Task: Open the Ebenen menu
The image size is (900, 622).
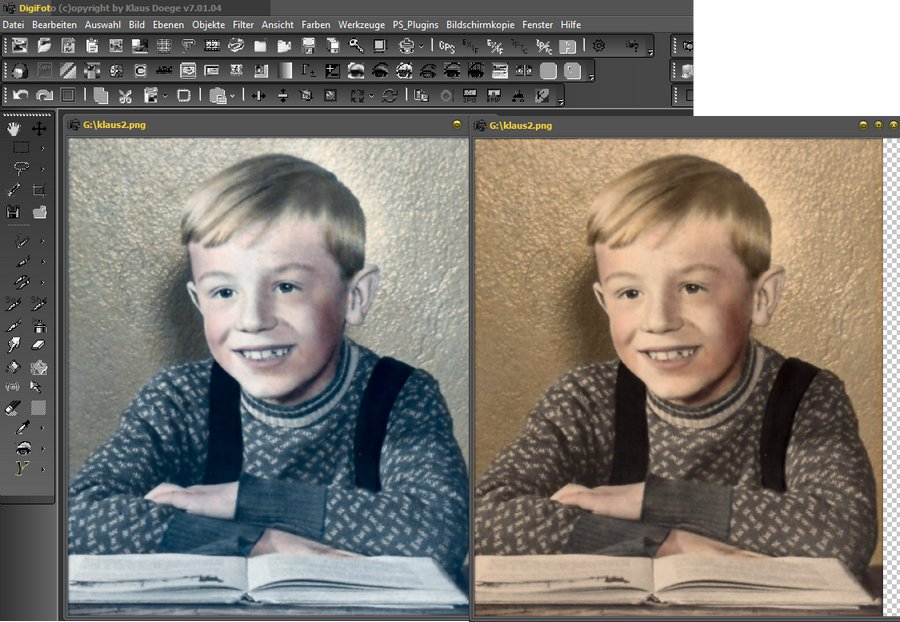Action: [168, 24]
